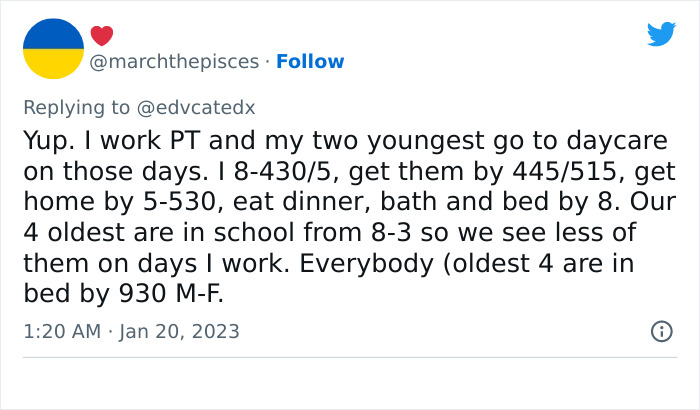Open the Ukraine flag profile avatar
This screenshot has width=700, height=410.
pos(53,48)
